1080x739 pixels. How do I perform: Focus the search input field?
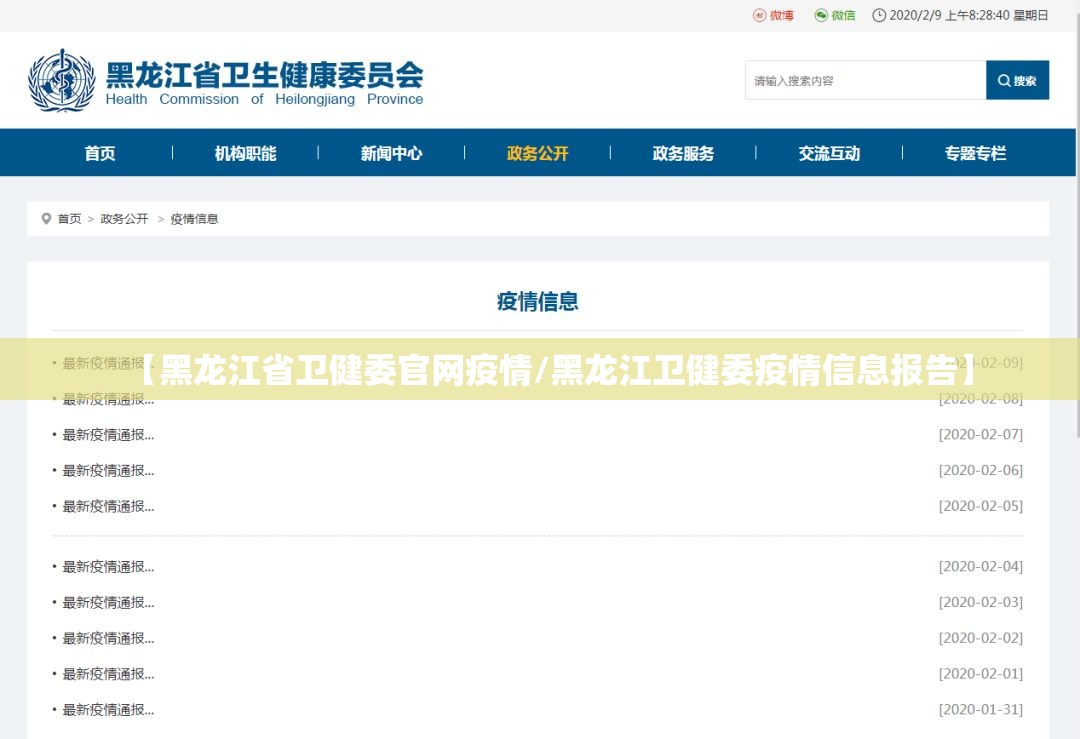pos(865,81)
